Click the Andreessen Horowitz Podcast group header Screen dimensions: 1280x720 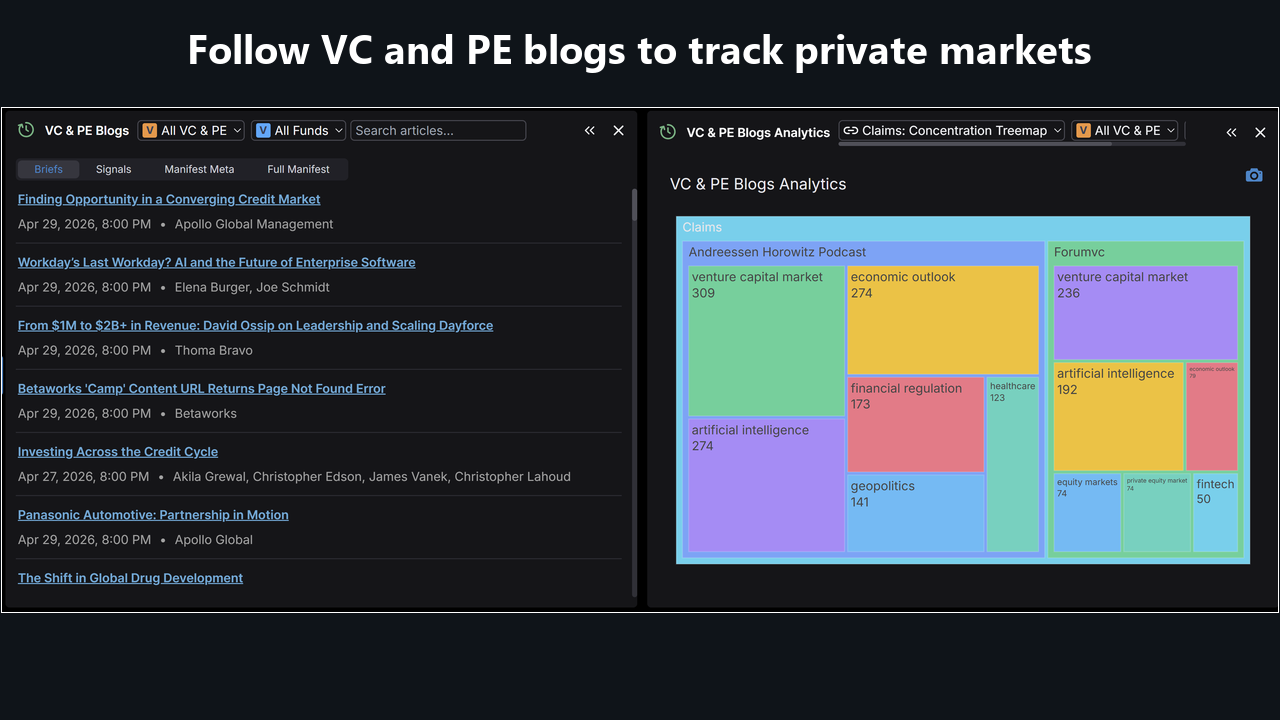pyautogui.click(x=777, y=252)
